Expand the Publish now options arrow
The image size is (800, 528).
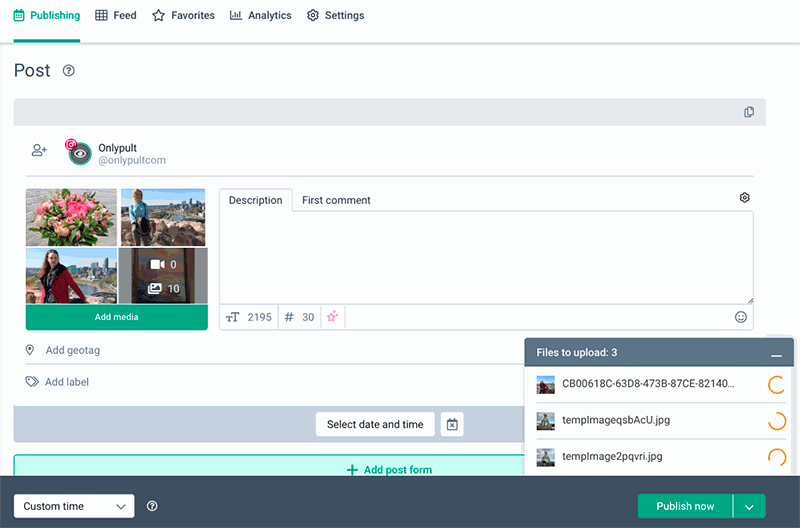click(x=749, y=506)
